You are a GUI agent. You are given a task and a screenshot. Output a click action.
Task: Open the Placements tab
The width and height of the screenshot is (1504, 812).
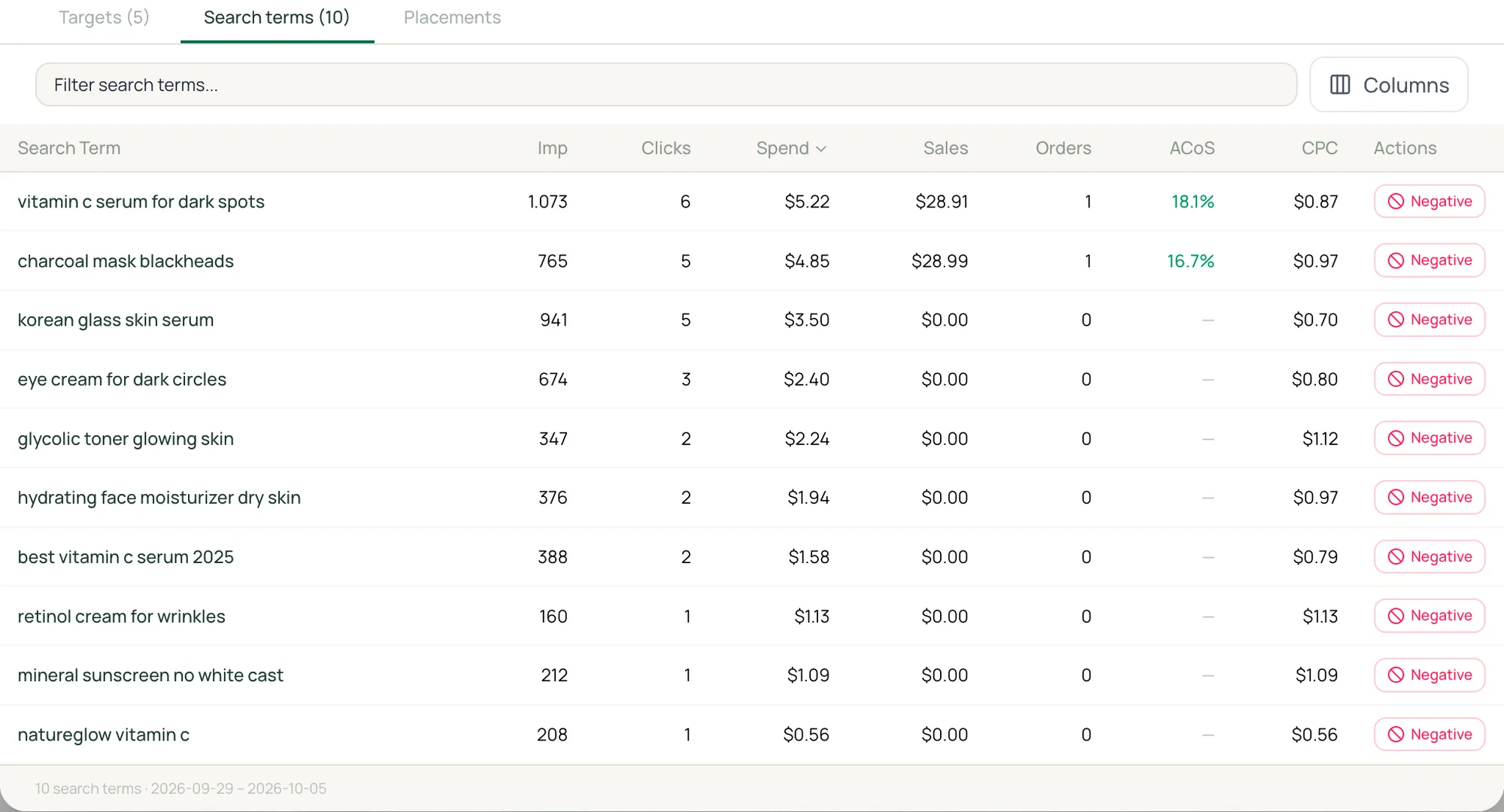tap(452, 17)
